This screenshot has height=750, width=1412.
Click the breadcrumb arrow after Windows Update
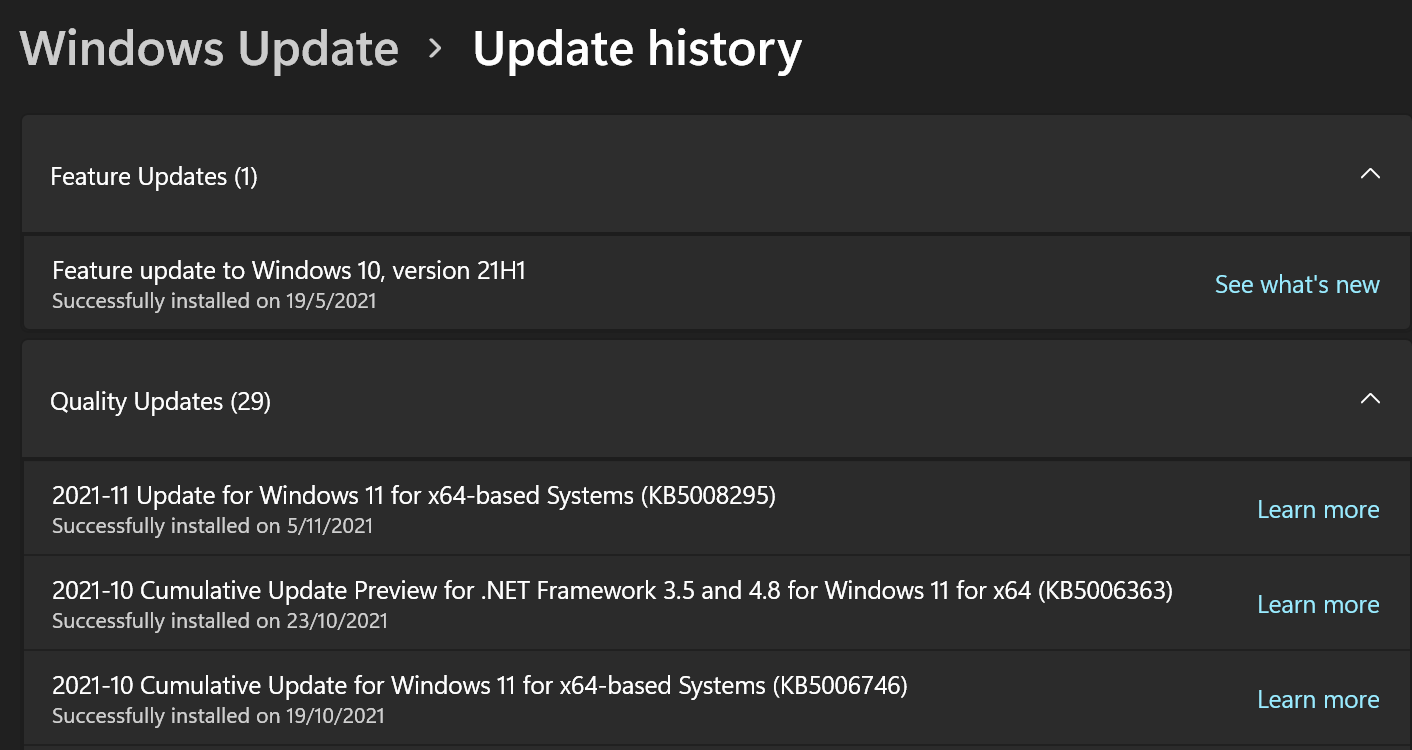435,48
